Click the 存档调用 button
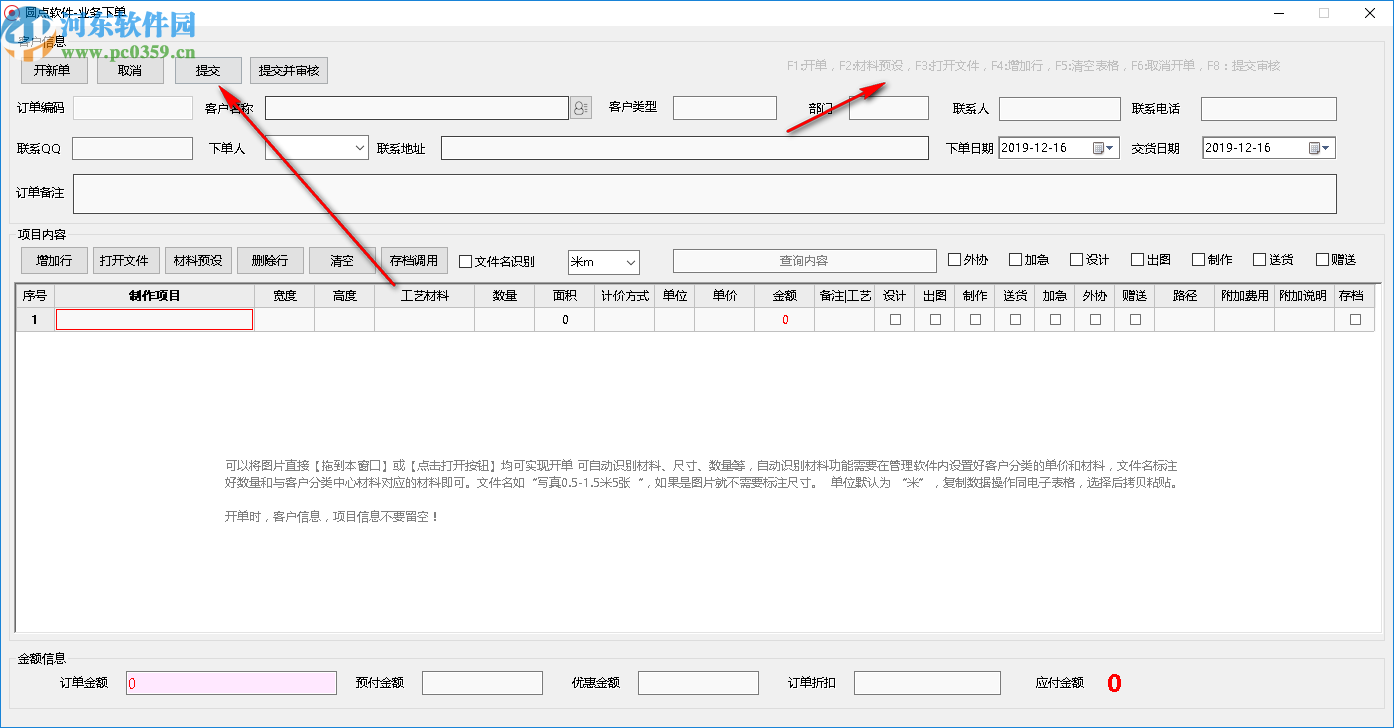The width and height of the screenshot is (1394, 728). coord(412,260)
